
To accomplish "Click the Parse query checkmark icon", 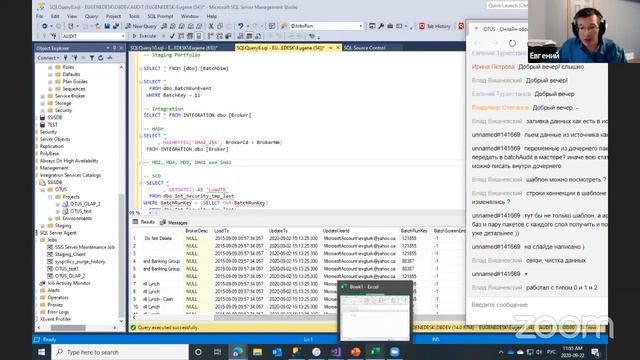I will click(x=172, y=36).
